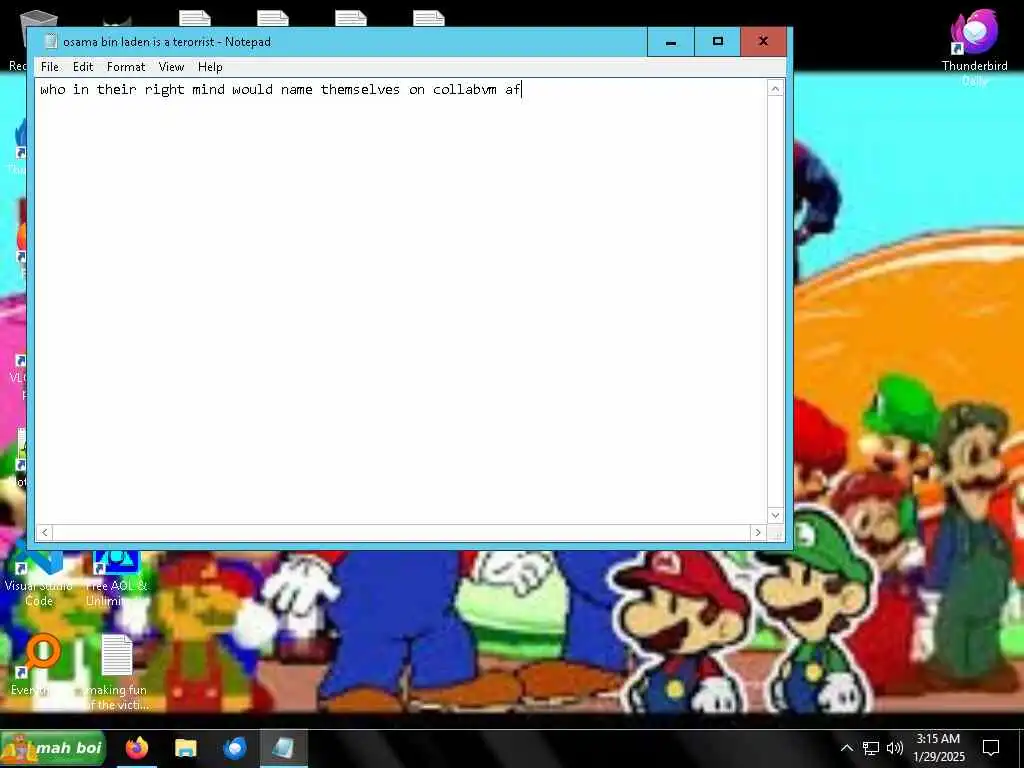
Task: Open Thunderbird from the taskbar
Action: (x=234, y=748)
